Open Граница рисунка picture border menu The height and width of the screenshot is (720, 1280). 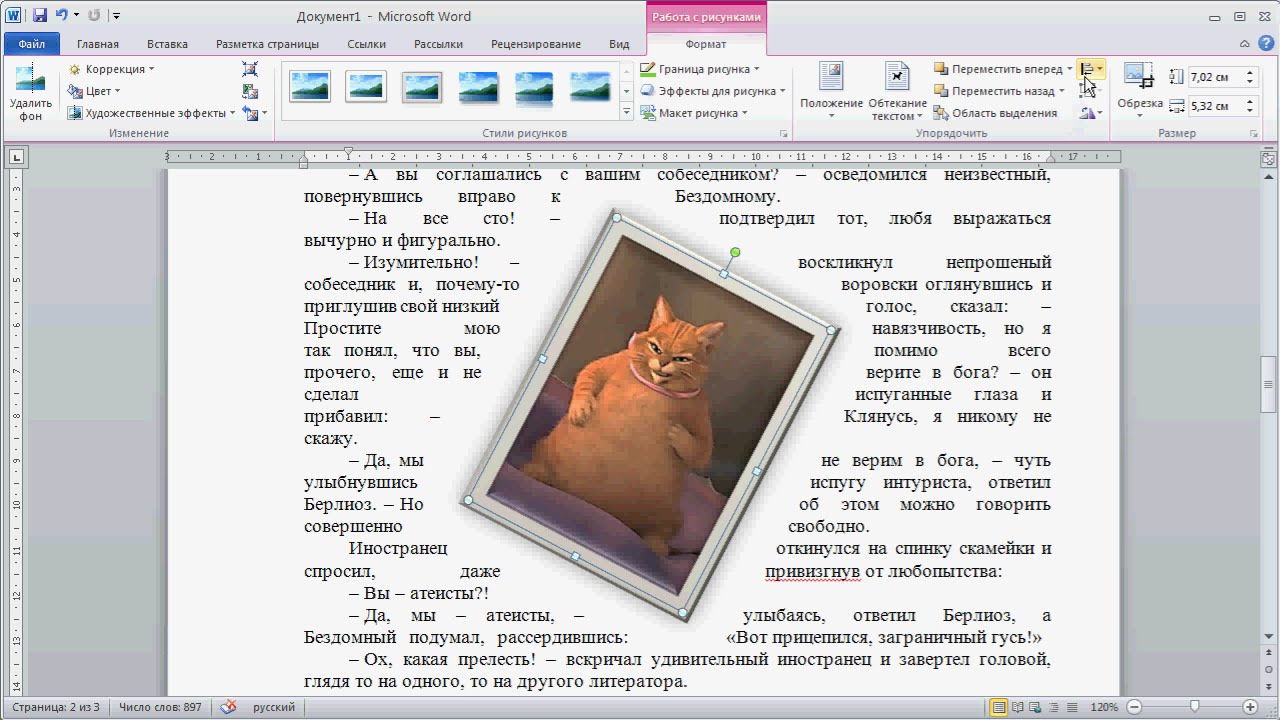pos(699,69)
